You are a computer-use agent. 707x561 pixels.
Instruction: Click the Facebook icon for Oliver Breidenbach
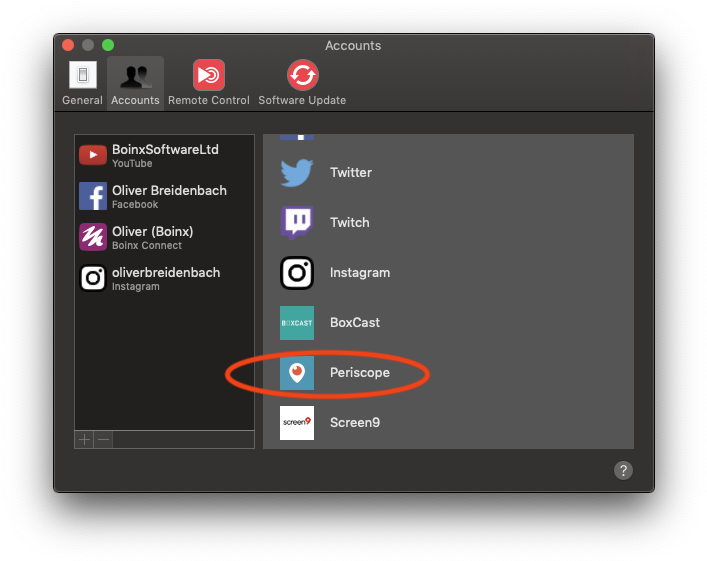pos(93,196)
